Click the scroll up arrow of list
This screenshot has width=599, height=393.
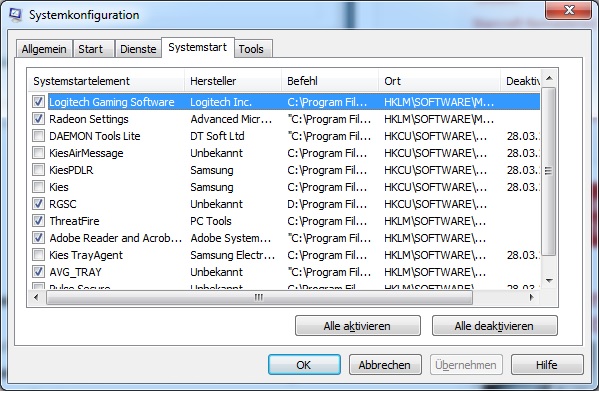[x=549, y=78]
